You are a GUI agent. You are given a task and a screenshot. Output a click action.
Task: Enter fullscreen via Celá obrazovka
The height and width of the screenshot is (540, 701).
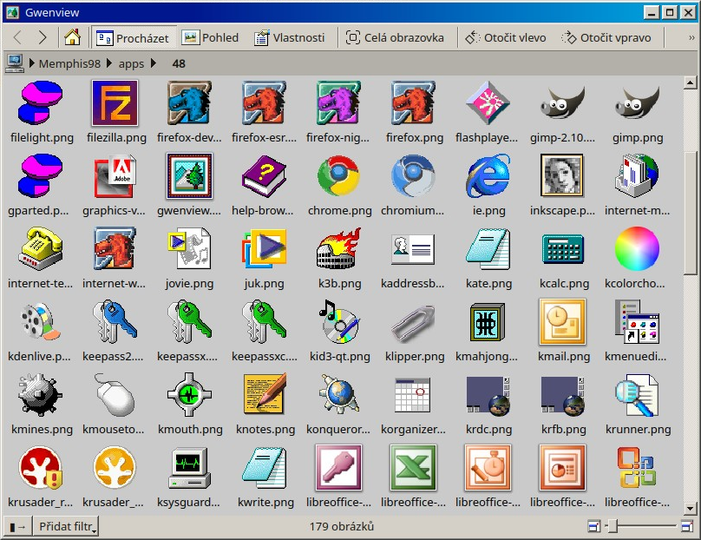click(x=395, y=38)
